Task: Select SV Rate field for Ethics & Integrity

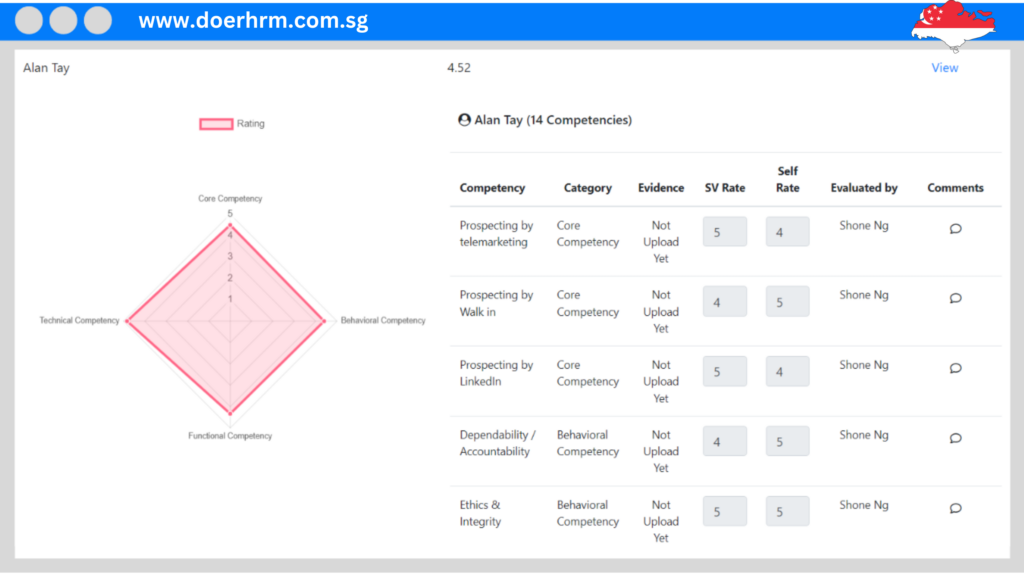Action: click(725, 511)
